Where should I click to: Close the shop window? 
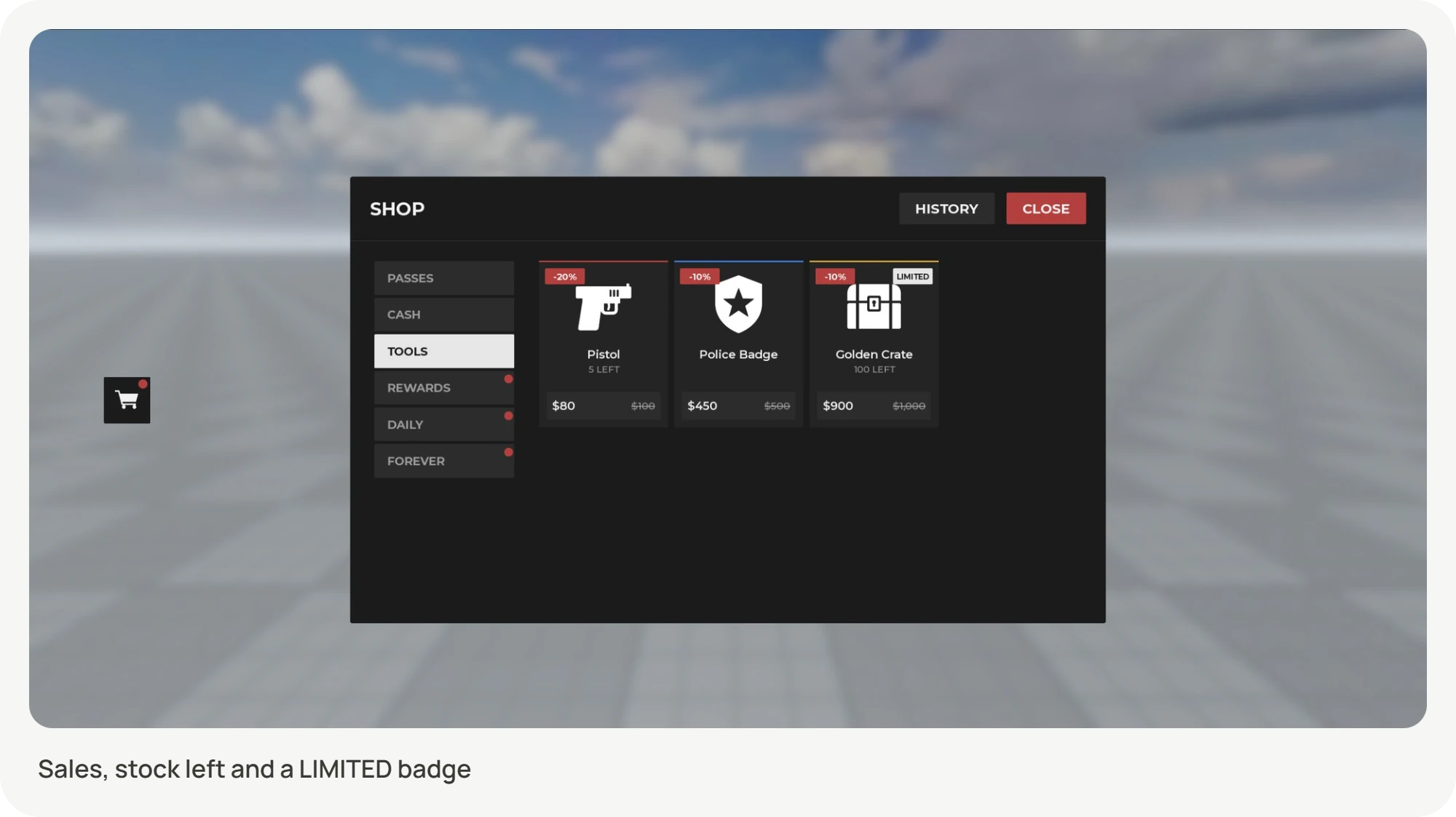[1046, 208]
